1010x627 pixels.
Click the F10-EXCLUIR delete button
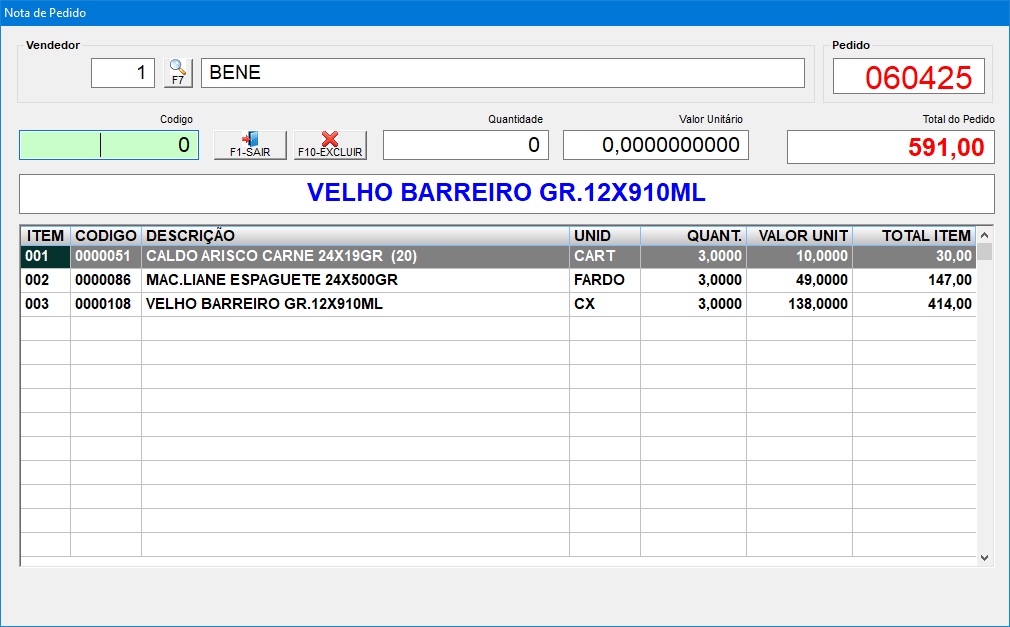click(330, 145)
